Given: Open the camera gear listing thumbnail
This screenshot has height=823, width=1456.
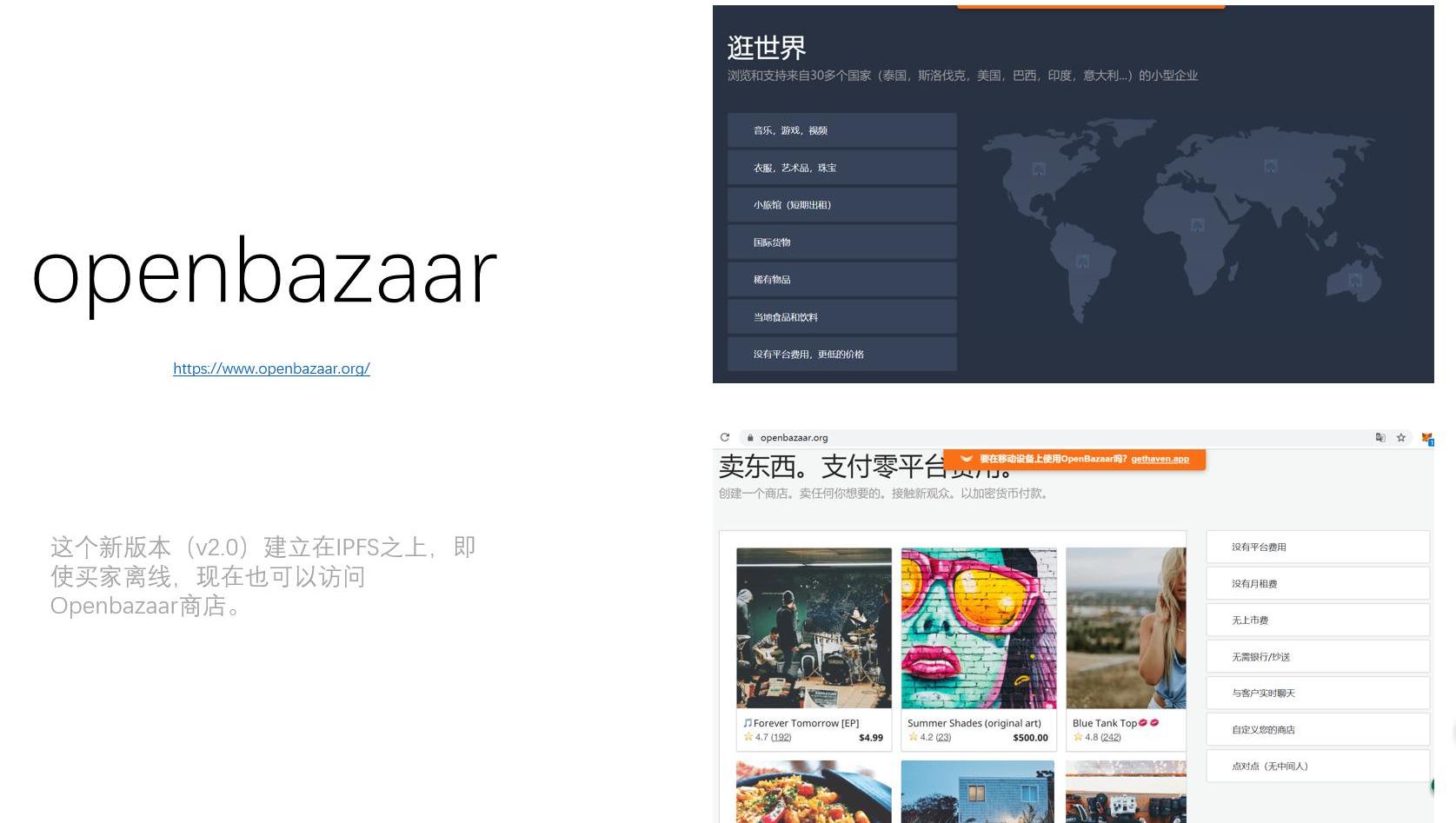Looking at the screenshot, I should coord(1126,792).
